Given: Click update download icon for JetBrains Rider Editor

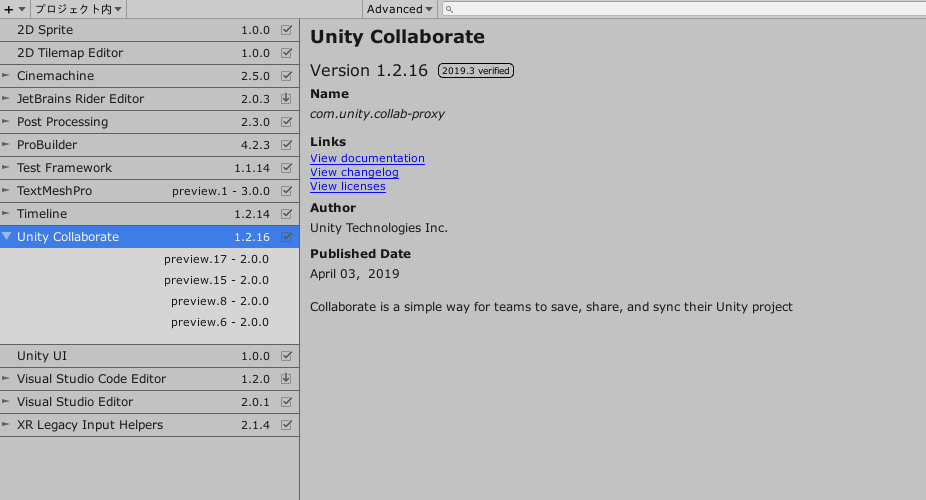Looking at the screenshot, I should pyautogui.click(x=286, y=99).
